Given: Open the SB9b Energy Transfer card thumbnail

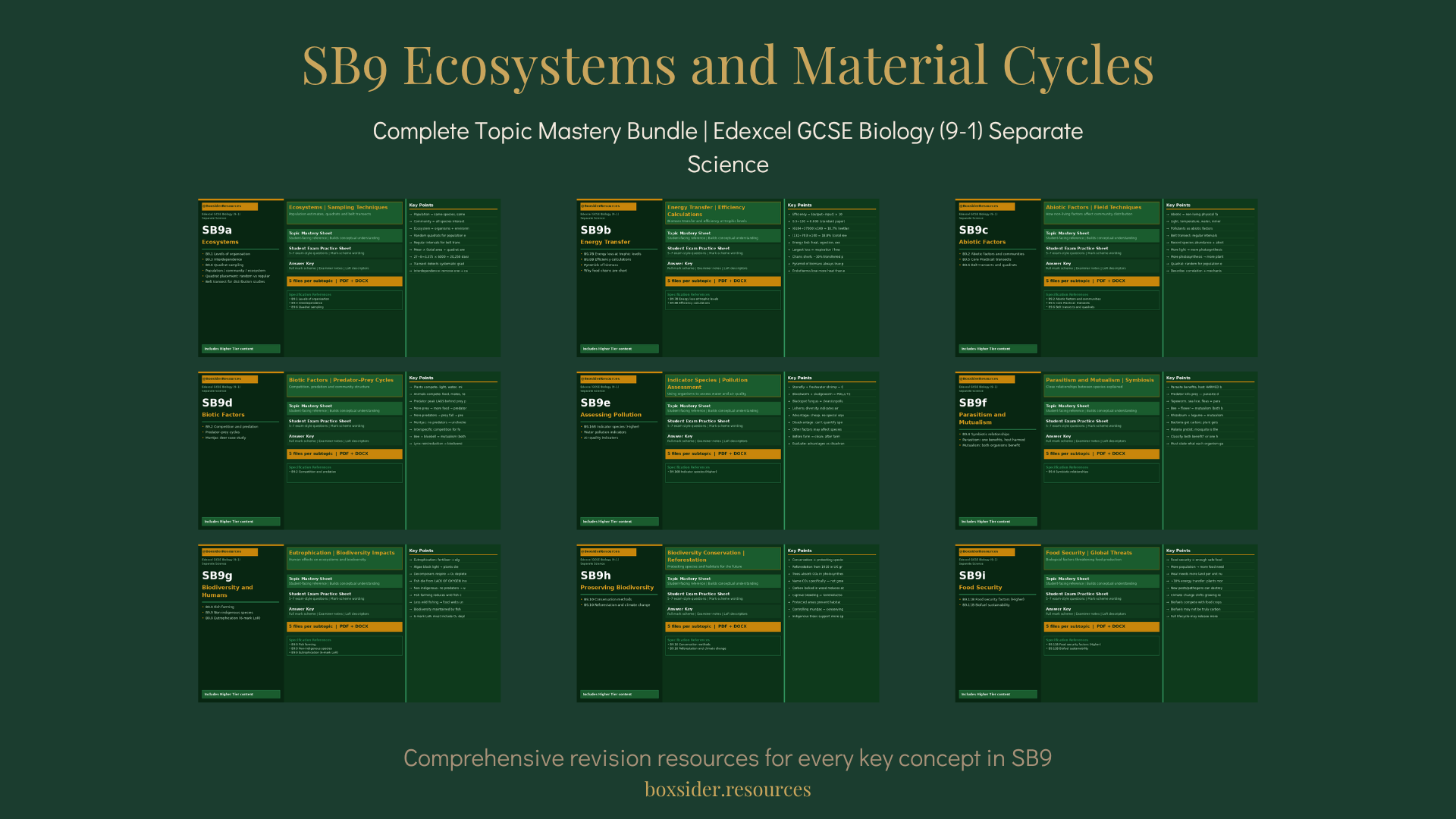Looking at the screenshot, I should [727, 278].
